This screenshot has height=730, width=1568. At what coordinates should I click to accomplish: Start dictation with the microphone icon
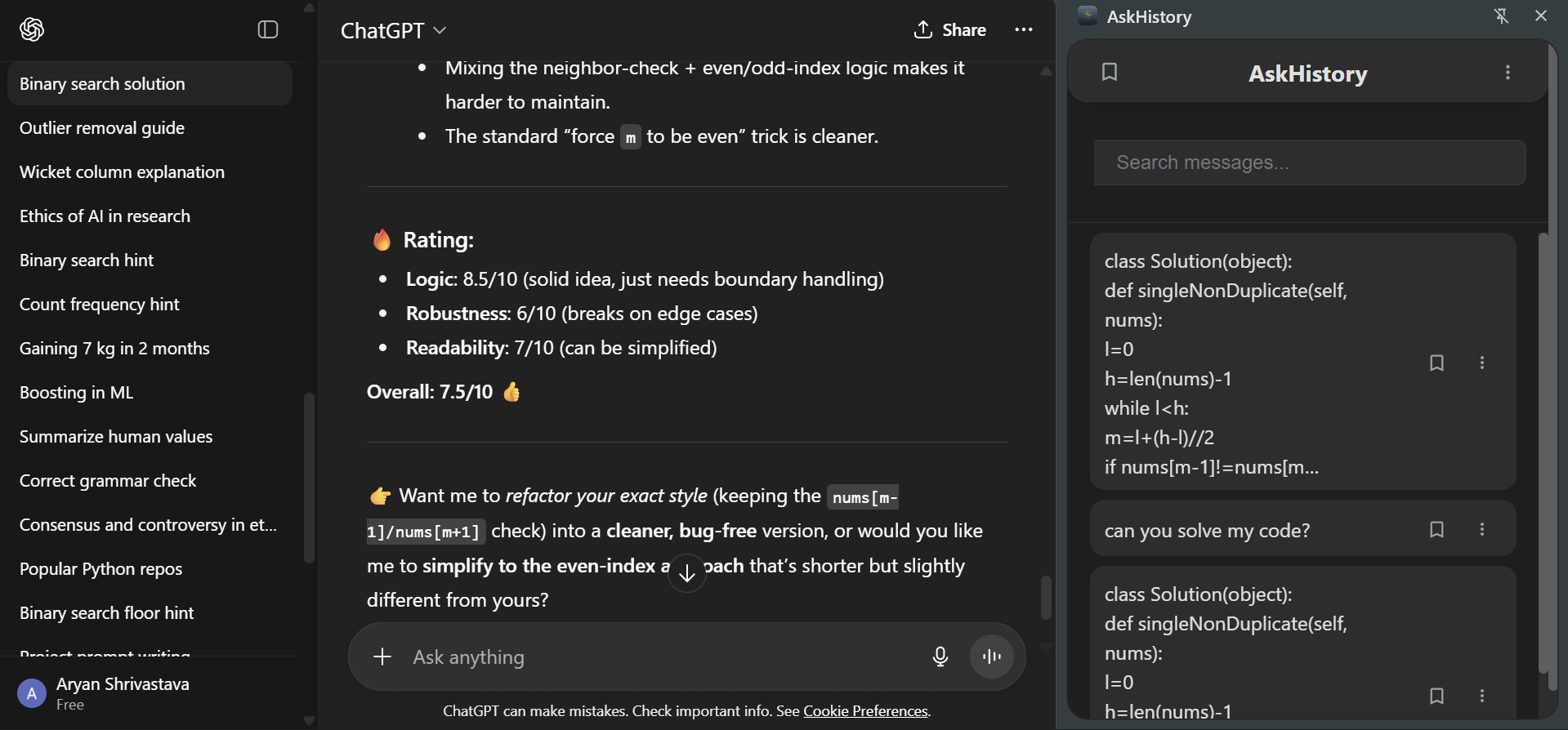click(x=940, y=657)
